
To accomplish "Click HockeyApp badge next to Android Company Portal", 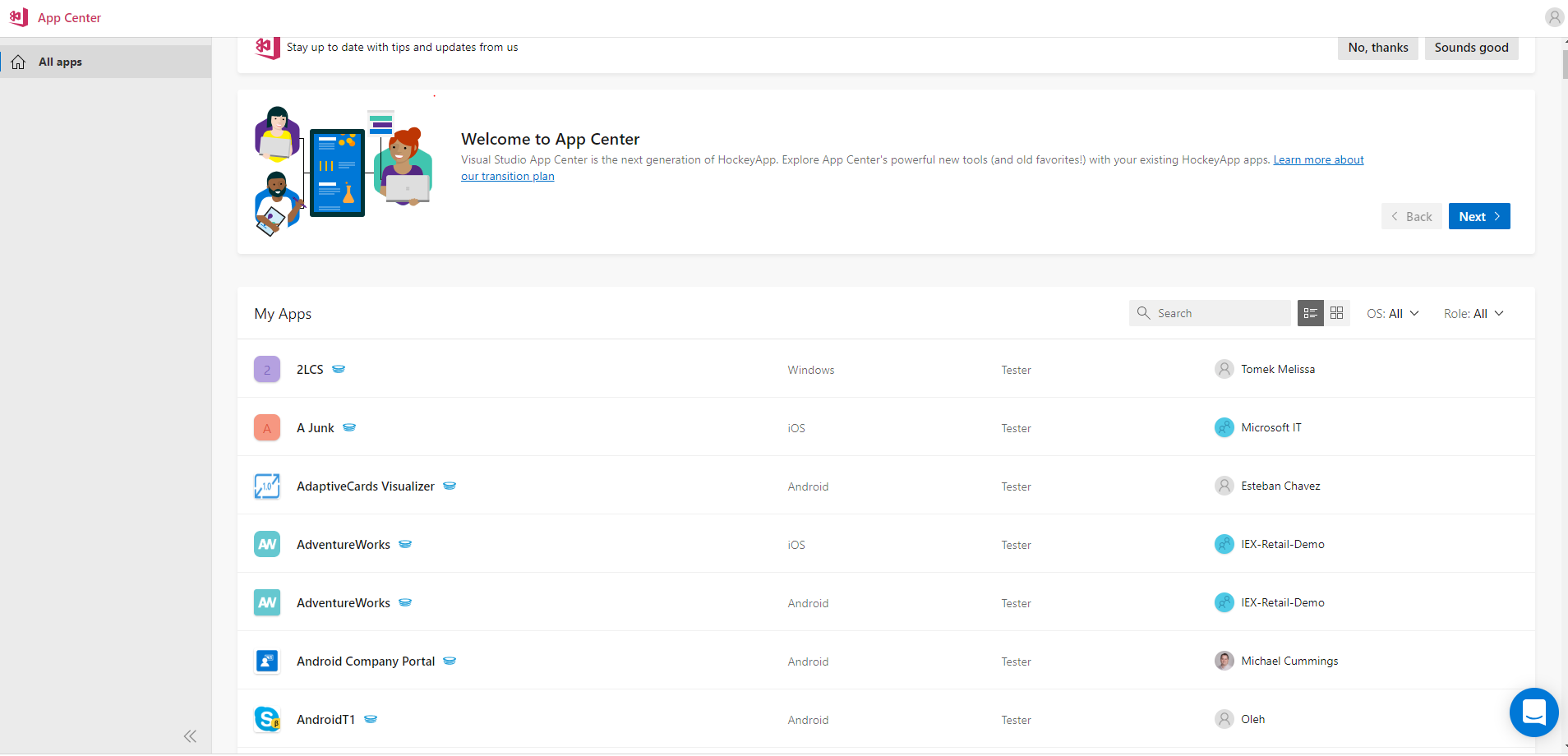I will point(450,661).
